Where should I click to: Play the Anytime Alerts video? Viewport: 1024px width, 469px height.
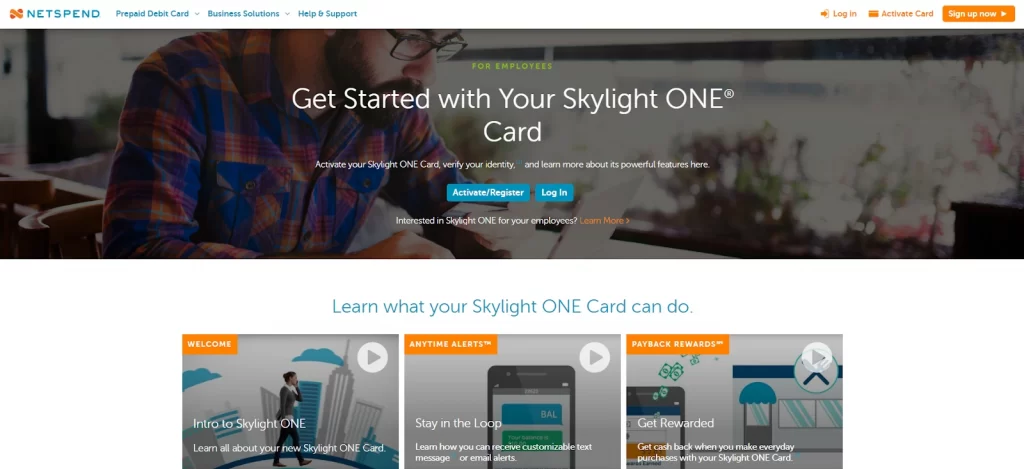pos(594,357)
